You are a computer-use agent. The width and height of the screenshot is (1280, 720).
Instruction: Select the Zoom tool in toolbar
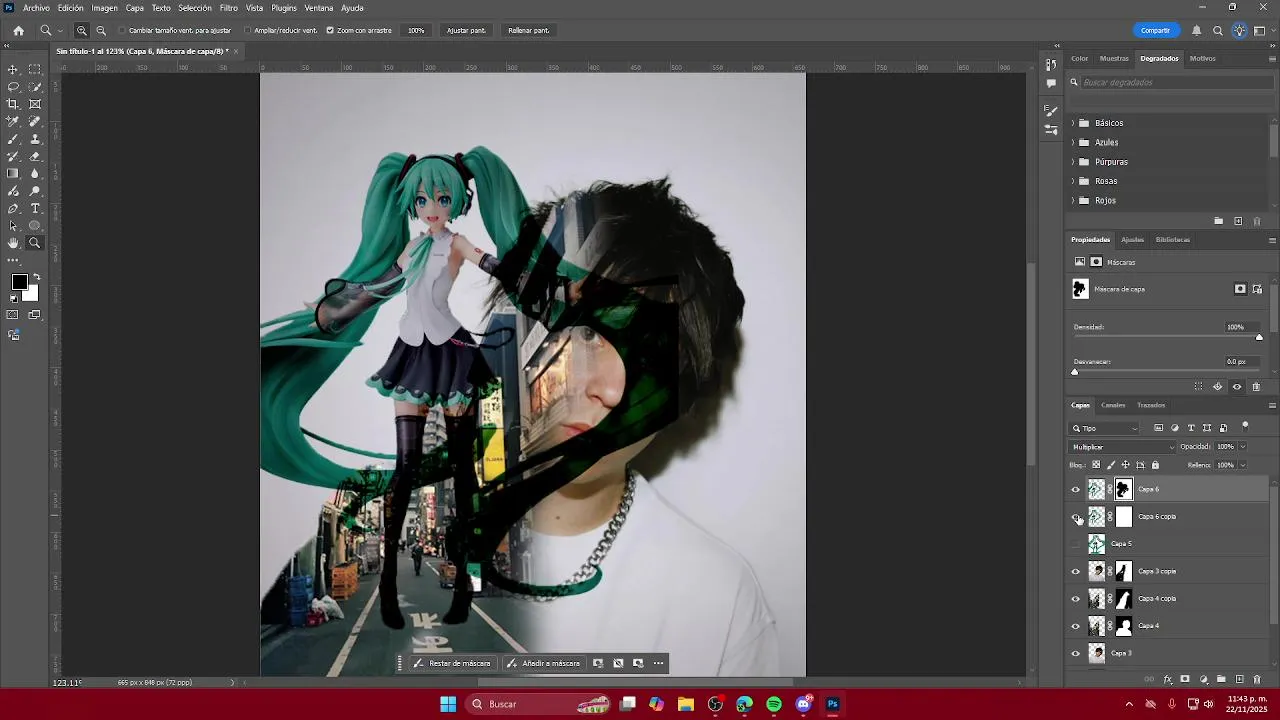pyautogui.click(x=35, y=243)
